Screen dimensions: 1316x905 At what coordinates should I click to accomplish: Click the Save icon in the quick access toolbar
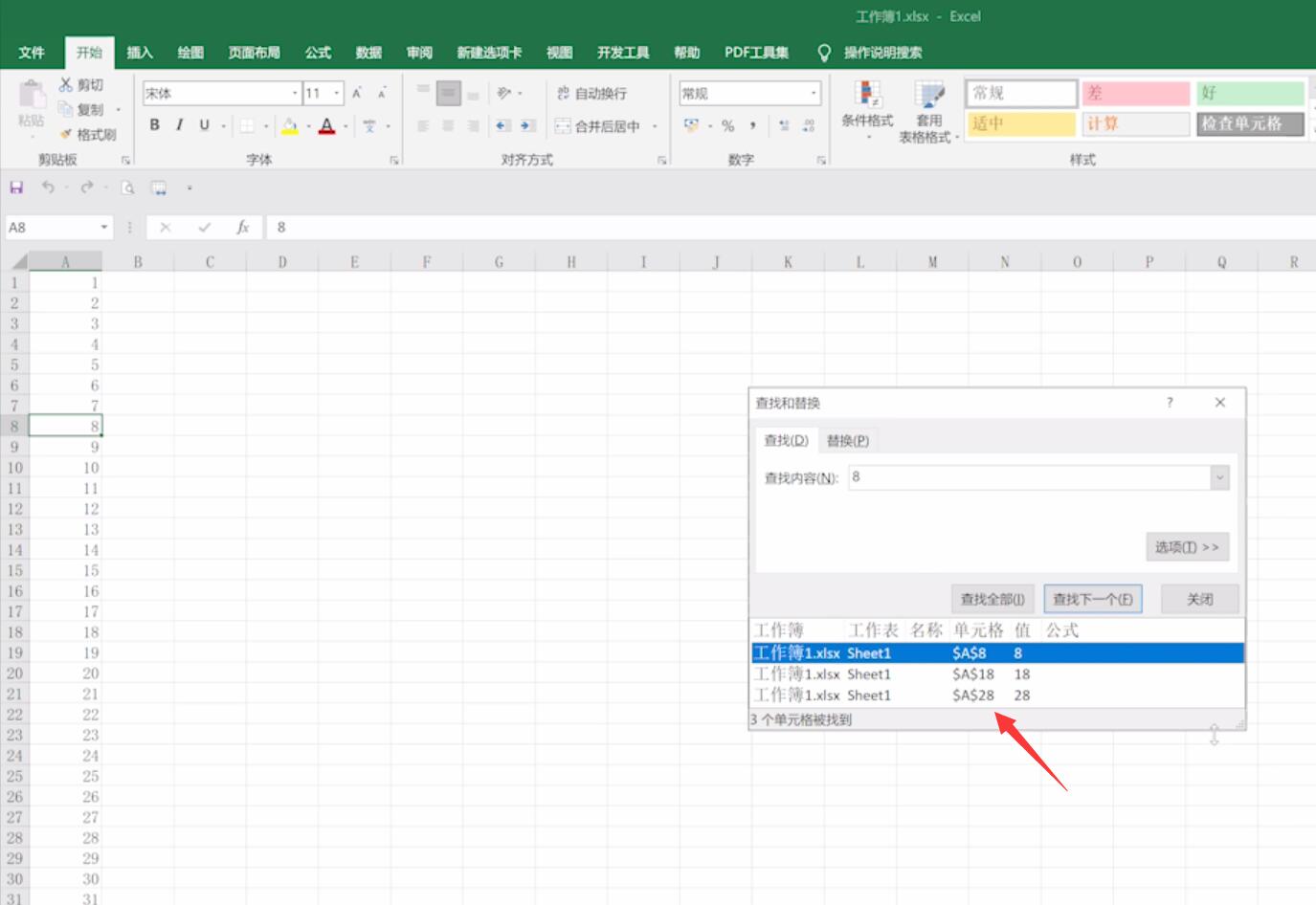point(16,188)
